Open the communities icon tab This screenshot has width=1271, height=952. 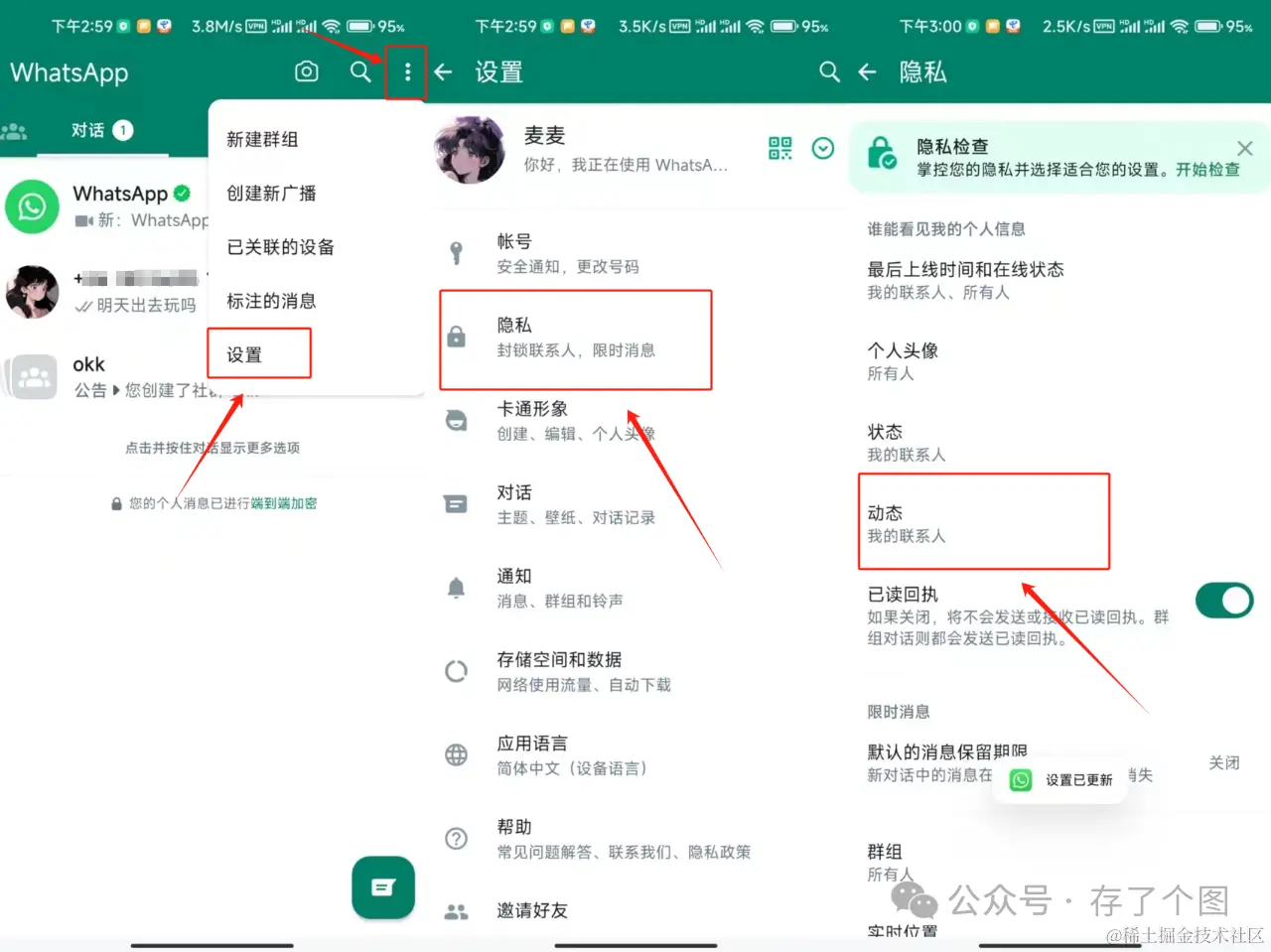[14, 130]
